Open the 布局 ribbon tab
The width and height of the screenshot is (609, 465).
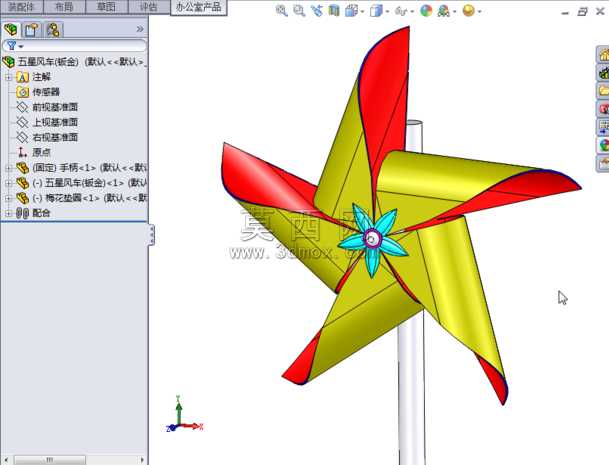64,7
